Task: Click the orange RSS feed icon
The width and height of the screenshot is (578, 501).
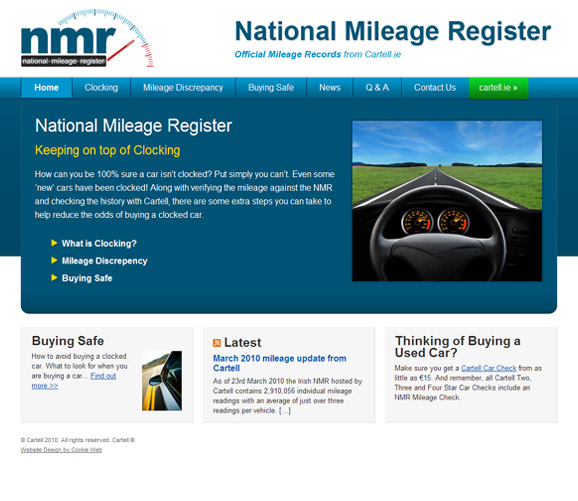Action: click(217, 343)
